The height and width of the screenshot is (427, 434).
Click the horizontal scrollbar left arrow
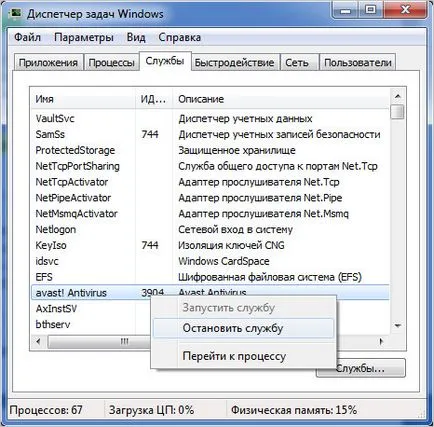(38, 341)
